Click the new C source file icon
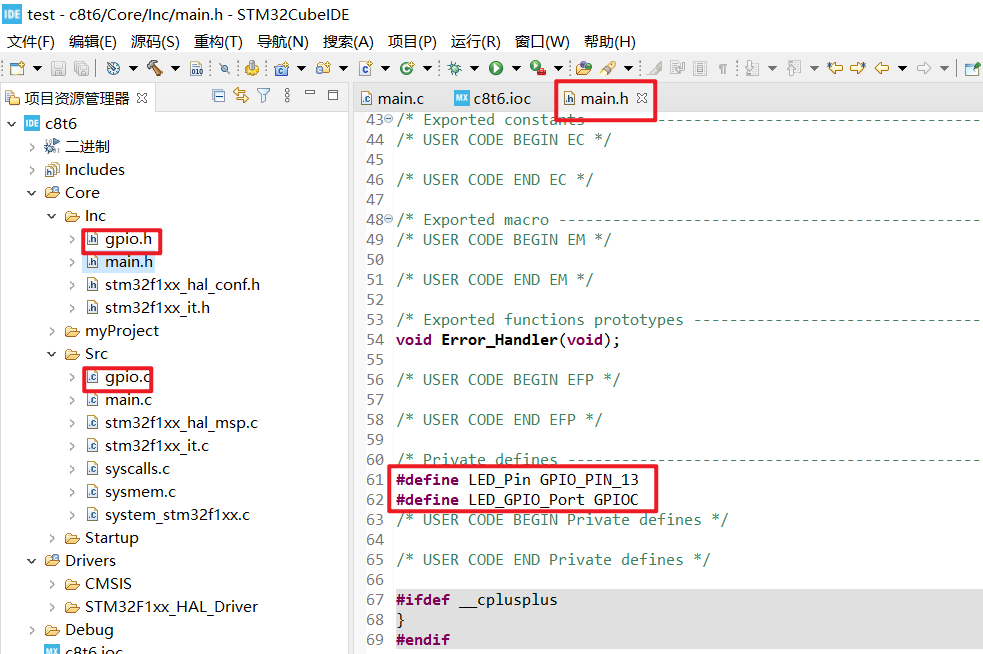Image resolution: width=983 pixels, height=654 pixels. (x=366, y=68)
